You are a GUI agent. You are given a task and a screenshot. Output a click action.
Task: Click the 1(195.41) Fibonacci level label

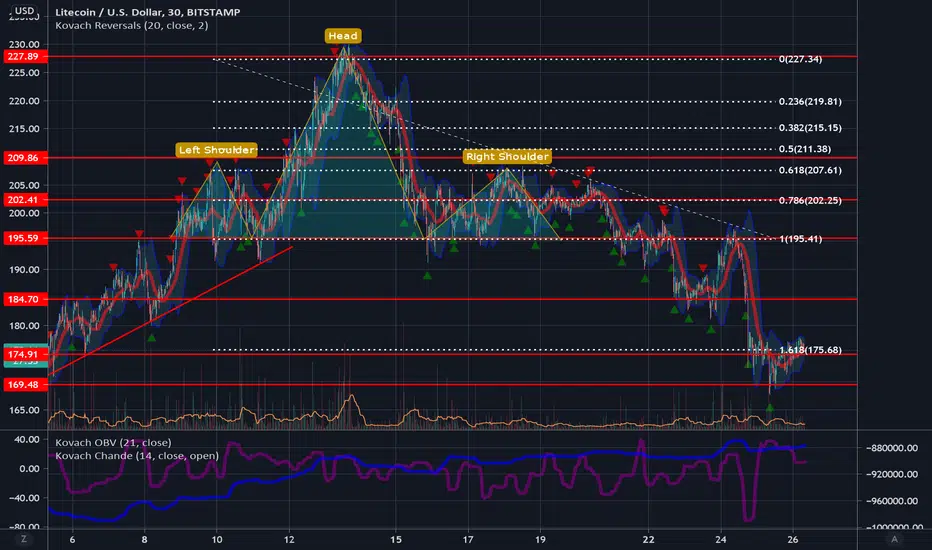click(801, 238)
